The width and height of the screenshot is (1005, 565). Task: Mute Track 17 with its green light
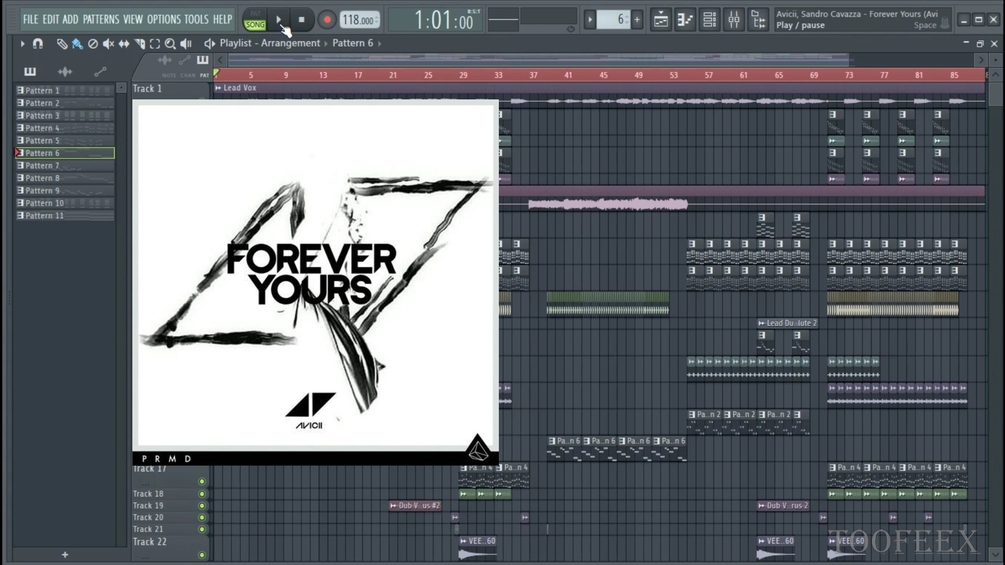(202, 481)
